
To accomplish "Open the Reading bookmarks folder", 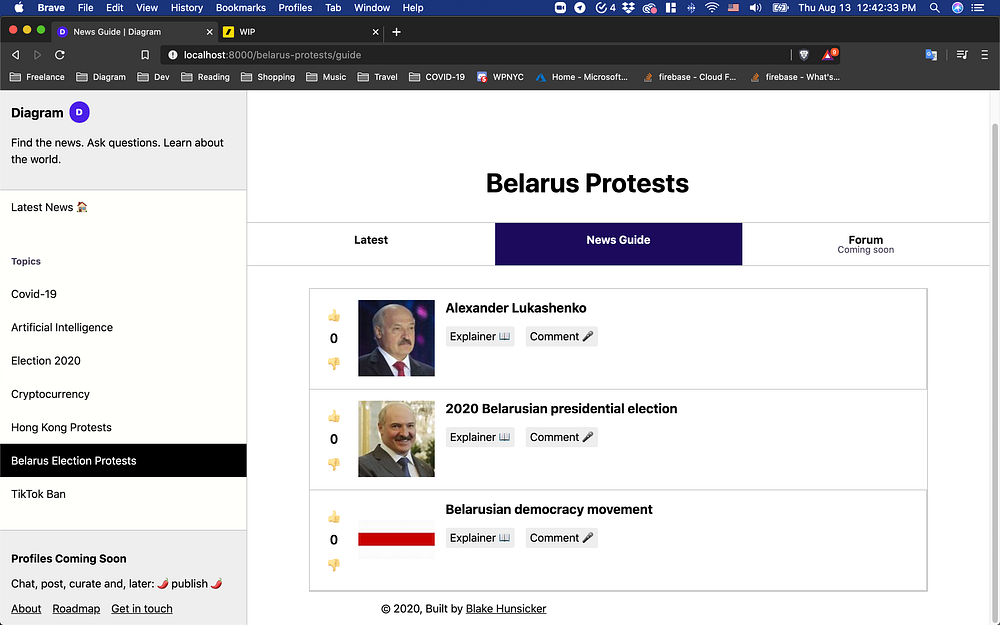I will 205,77.
